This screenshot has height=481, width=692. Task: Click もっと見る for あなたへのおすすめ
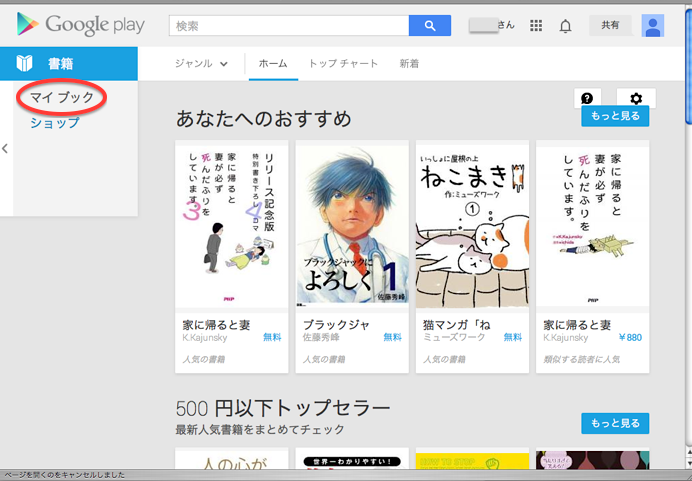[x=615, y=116]
